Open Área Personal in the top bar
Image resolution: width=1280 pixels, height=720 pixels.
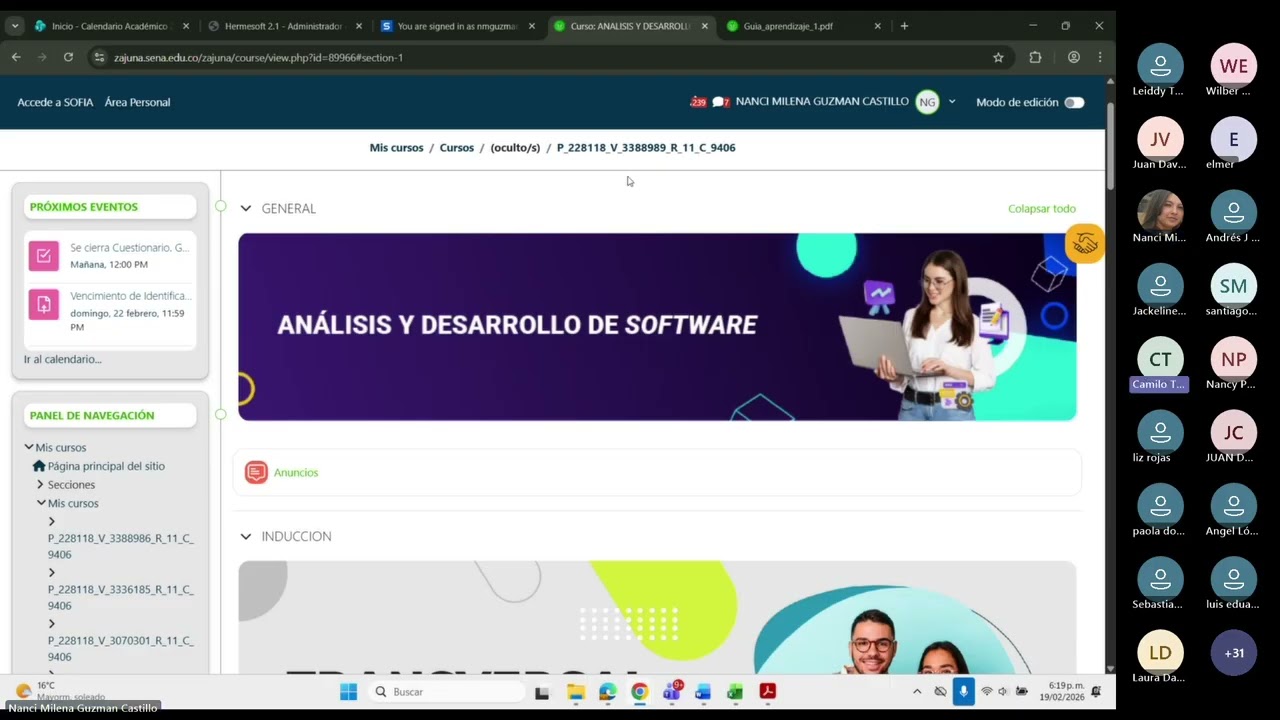coord(137,102)
